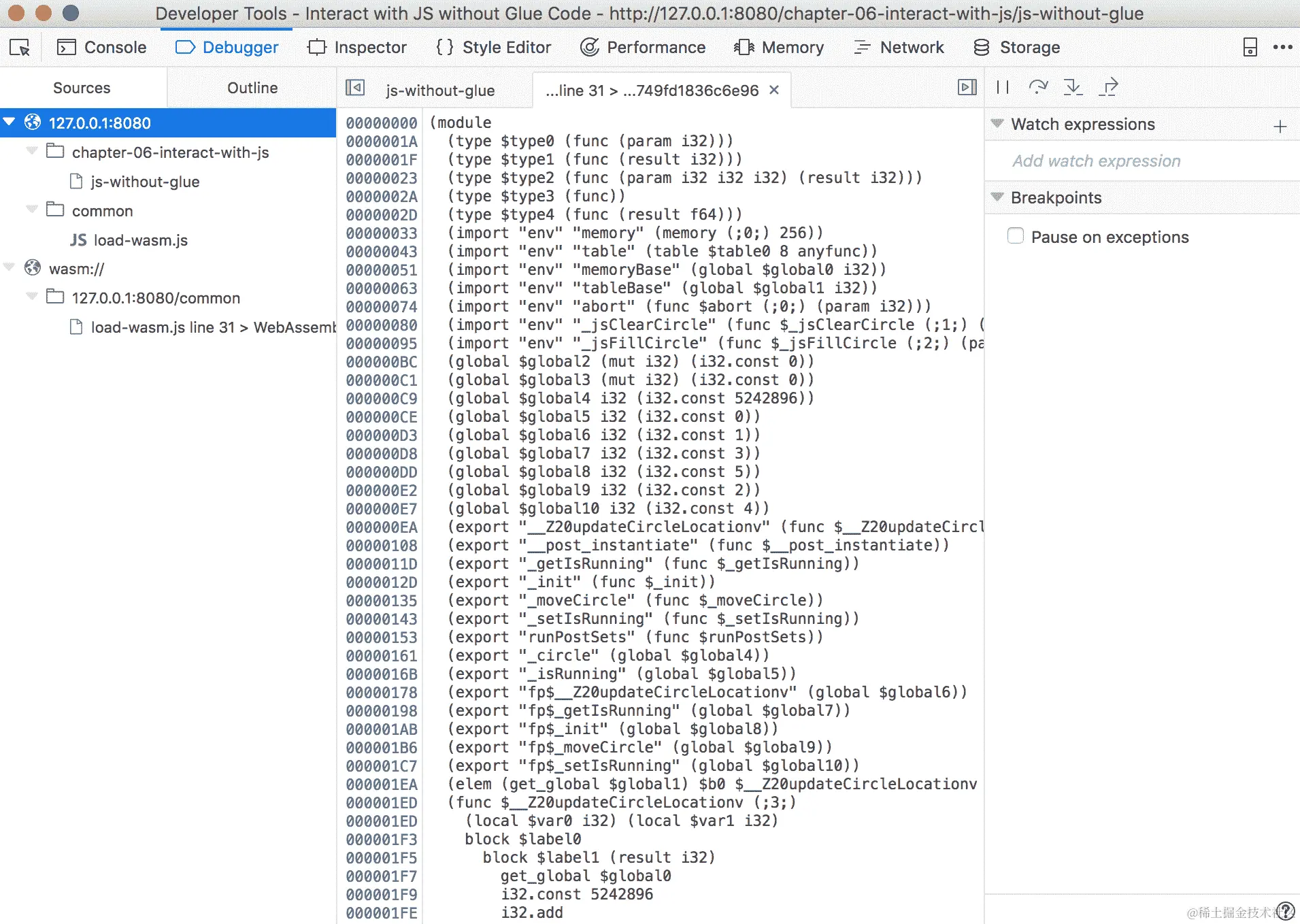Collapse the wasm:// tree node
The width and height of the screenshot is (1300, 924).
point(10,268)
